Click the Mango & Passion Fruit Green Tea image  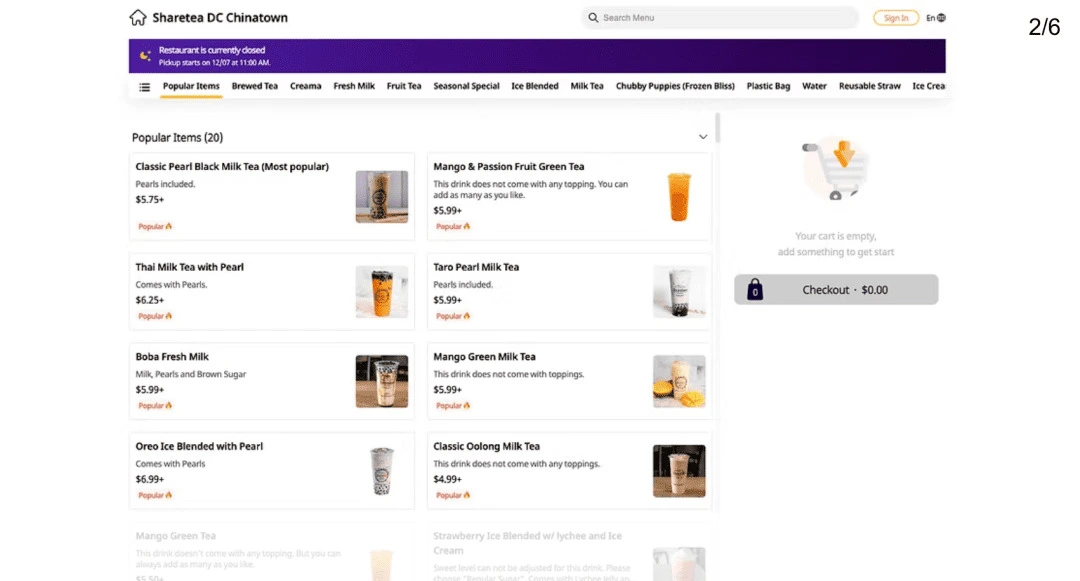[678, 197]
